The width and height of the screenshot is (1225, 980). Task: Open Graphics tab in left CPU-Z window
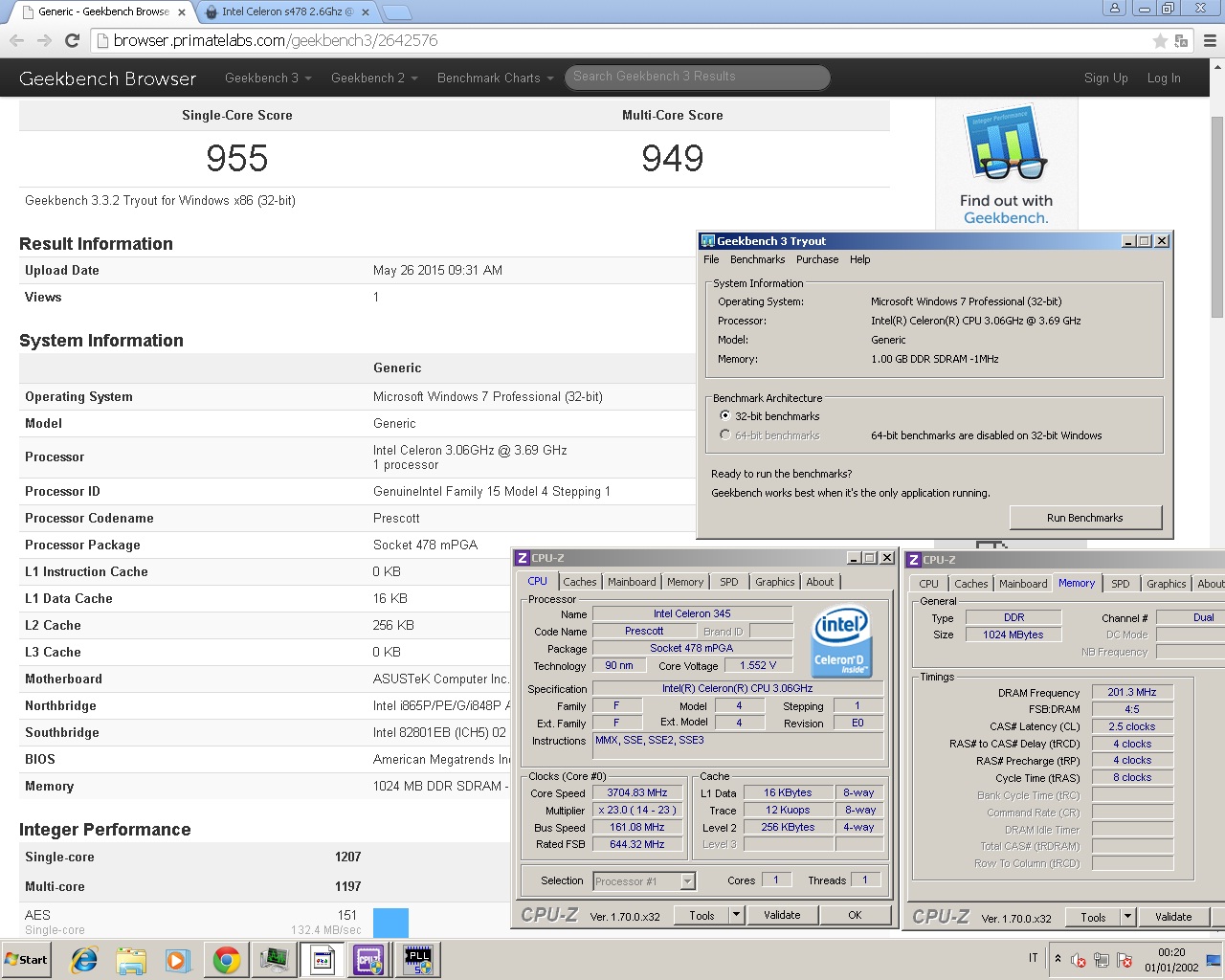coord(775,582)
